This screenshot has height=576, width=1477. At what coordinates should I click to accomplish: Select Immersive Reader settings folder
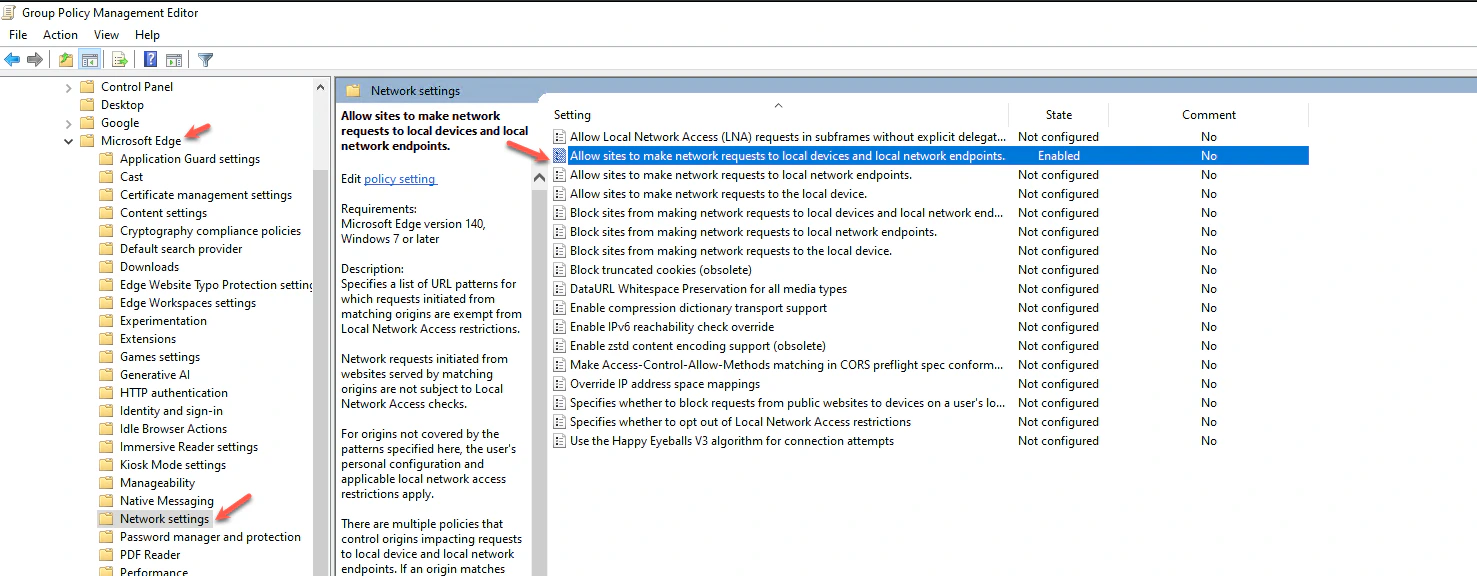pos(189,447)
